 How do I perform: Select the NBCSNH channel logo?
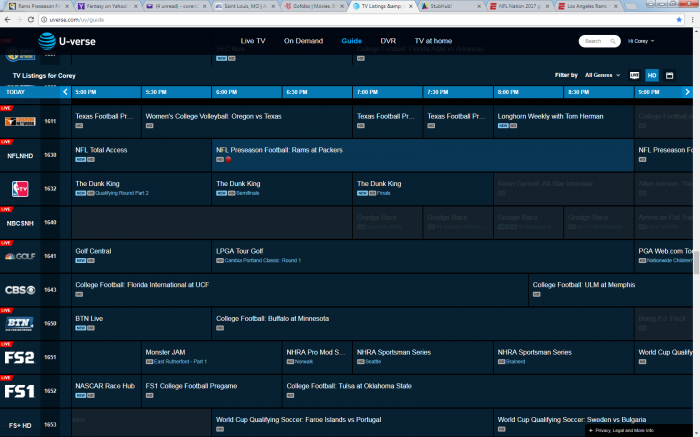20,223
